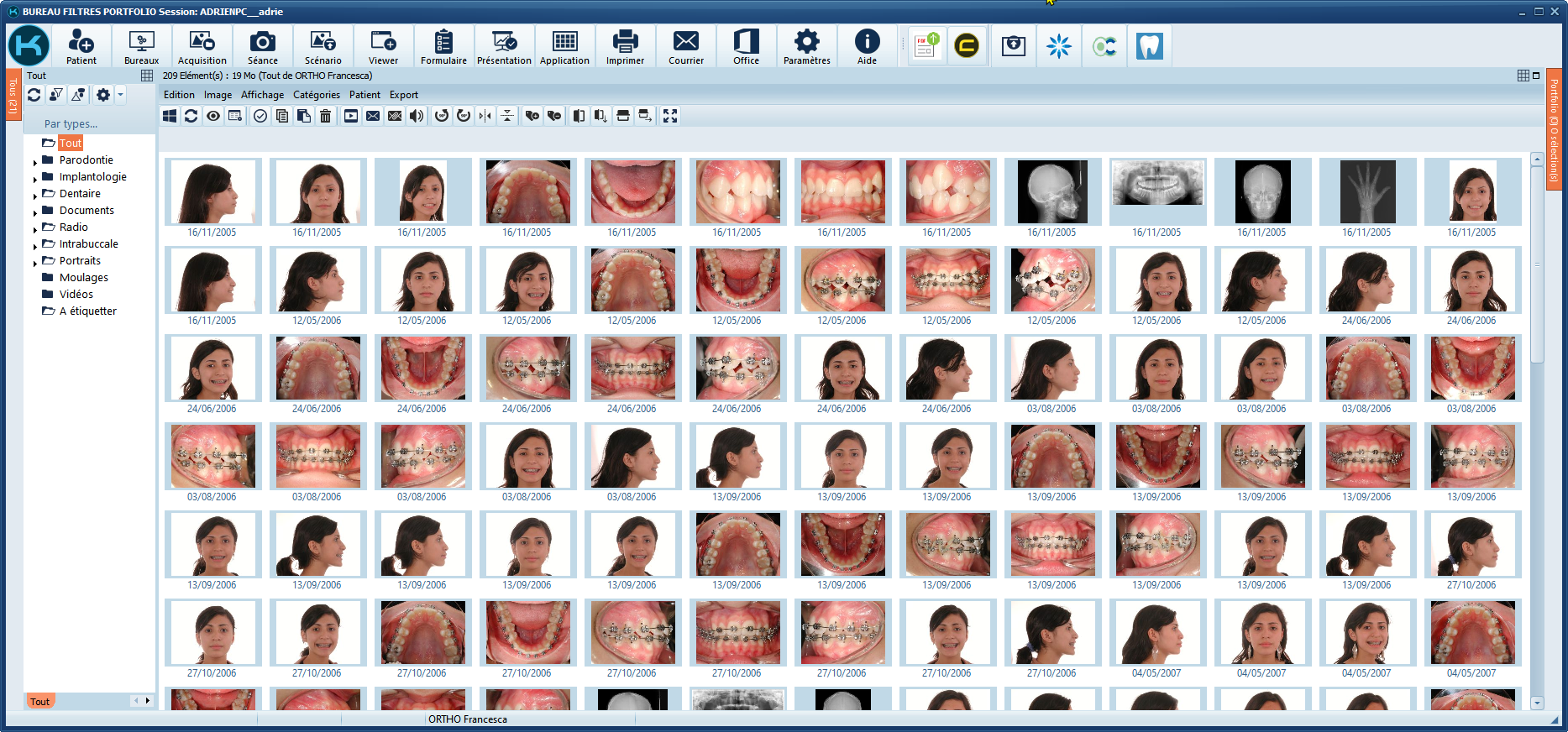
Task: Select the Moulages folder in tree
Action: click(x=83, y=278)
